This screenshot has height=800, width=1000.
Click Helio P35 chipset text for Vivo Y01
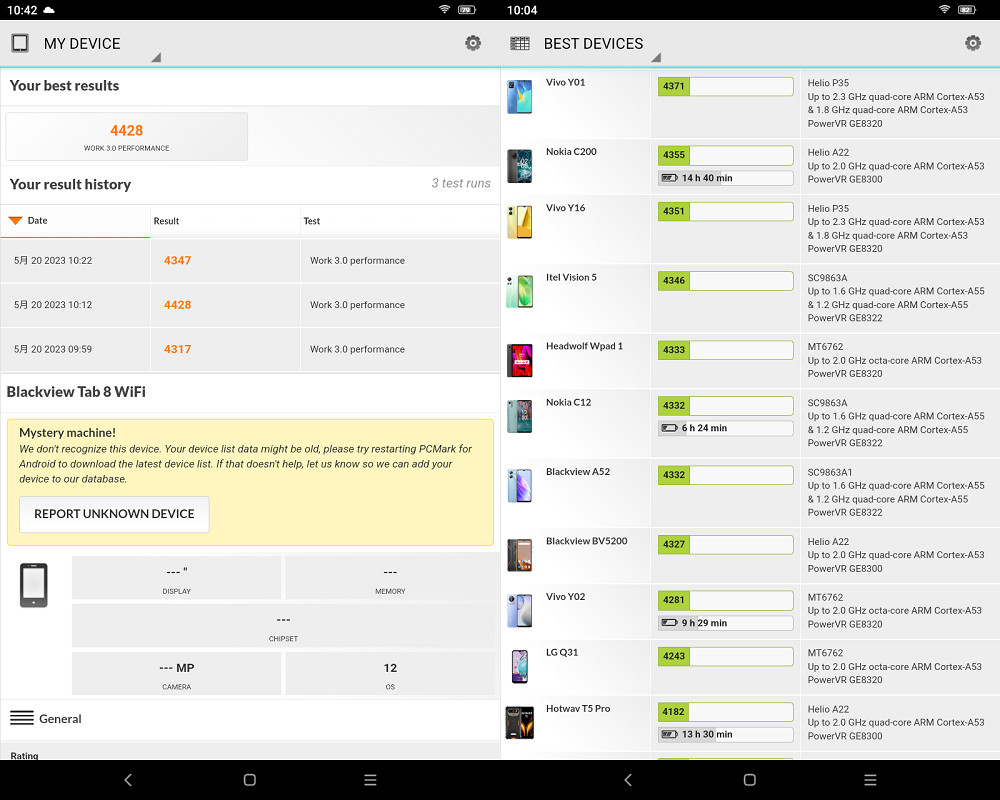(x=828, y=83)
